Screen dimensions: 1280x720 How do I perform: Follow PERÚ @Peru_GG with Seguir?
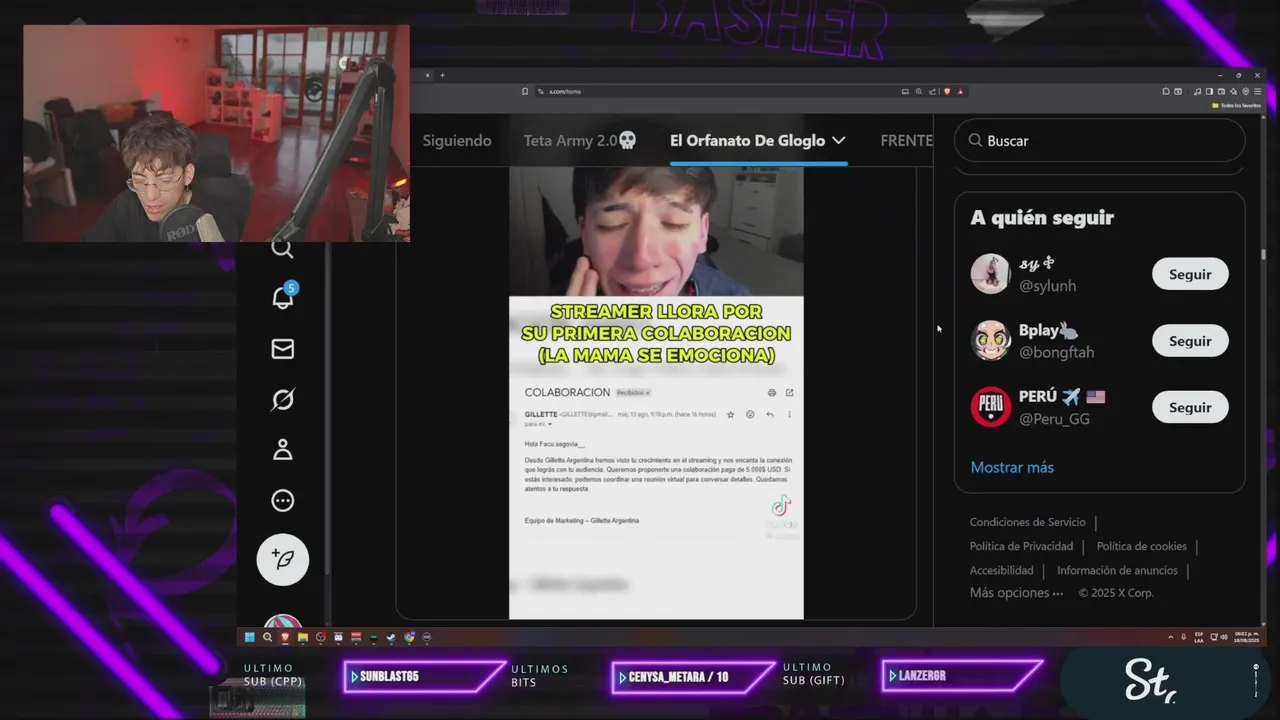tap(1190, 407)
